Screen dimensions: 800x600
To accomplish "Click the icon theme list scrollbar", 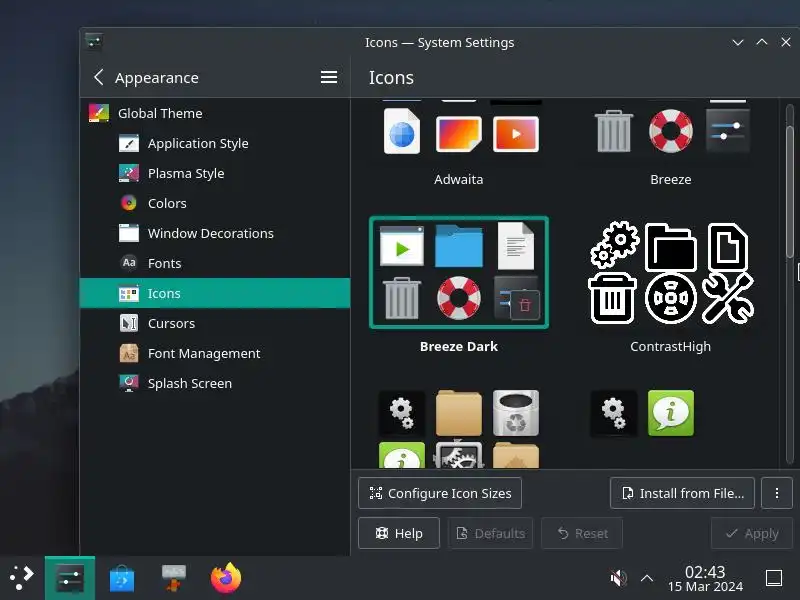I will click(x=790, y=192).
